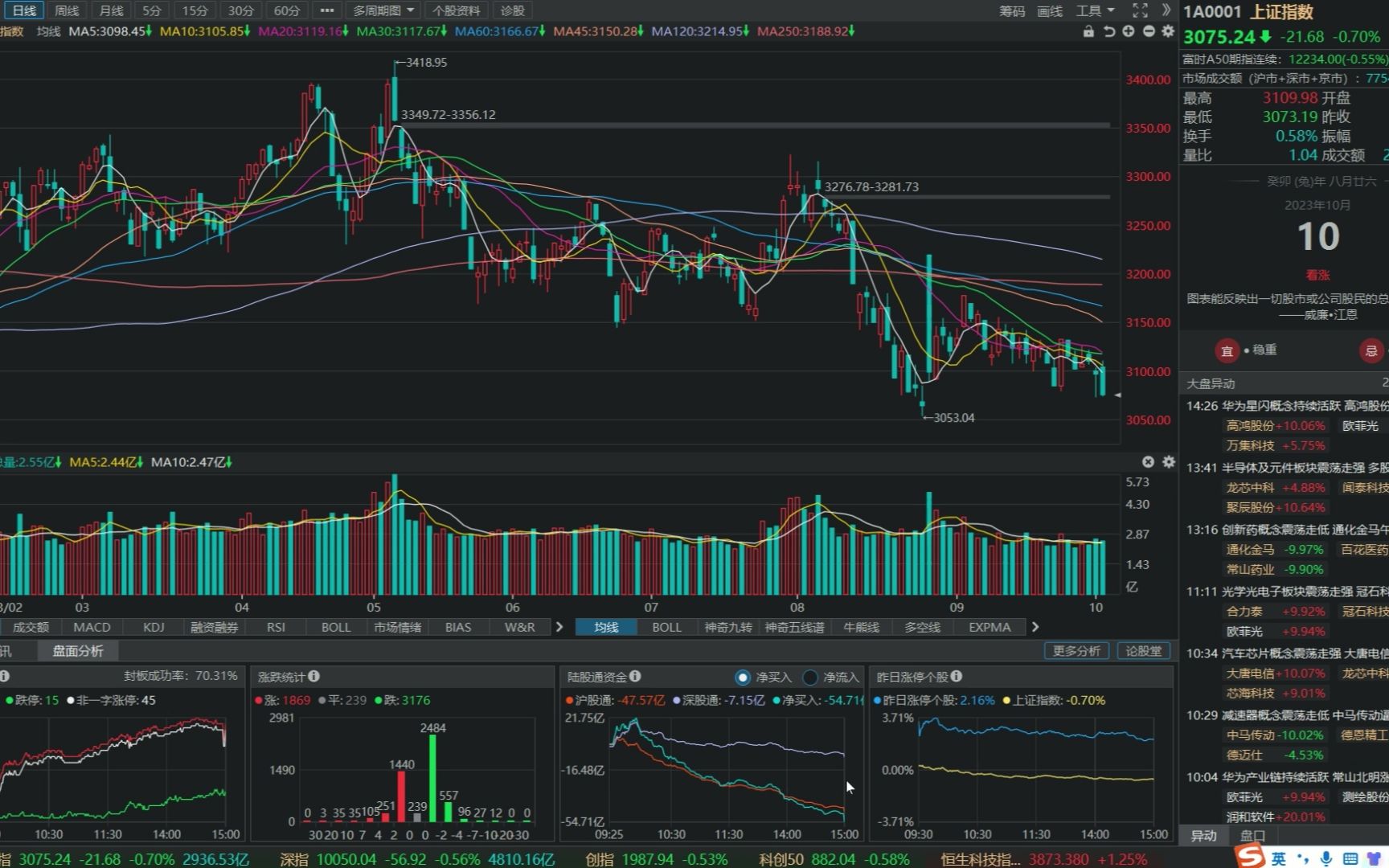Viewport: 1389px width, 868px height.
Task: Click the 宜 red circle icon
Action: point(1227,350)
